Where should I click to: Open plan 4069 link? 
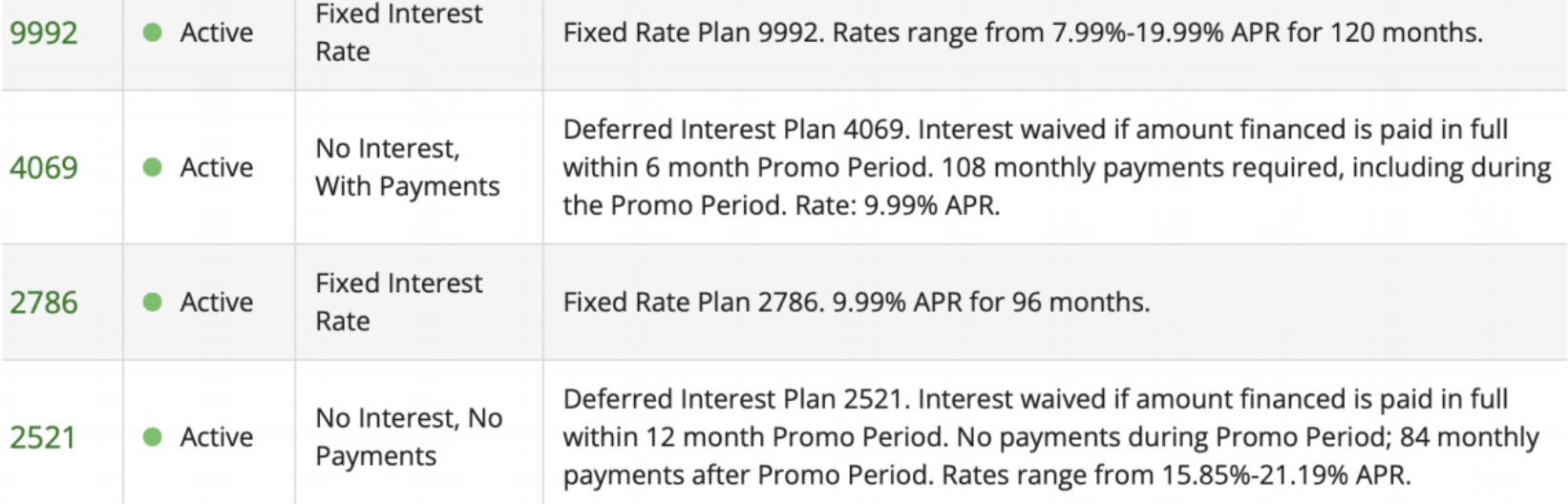click(x=43, y=168)
